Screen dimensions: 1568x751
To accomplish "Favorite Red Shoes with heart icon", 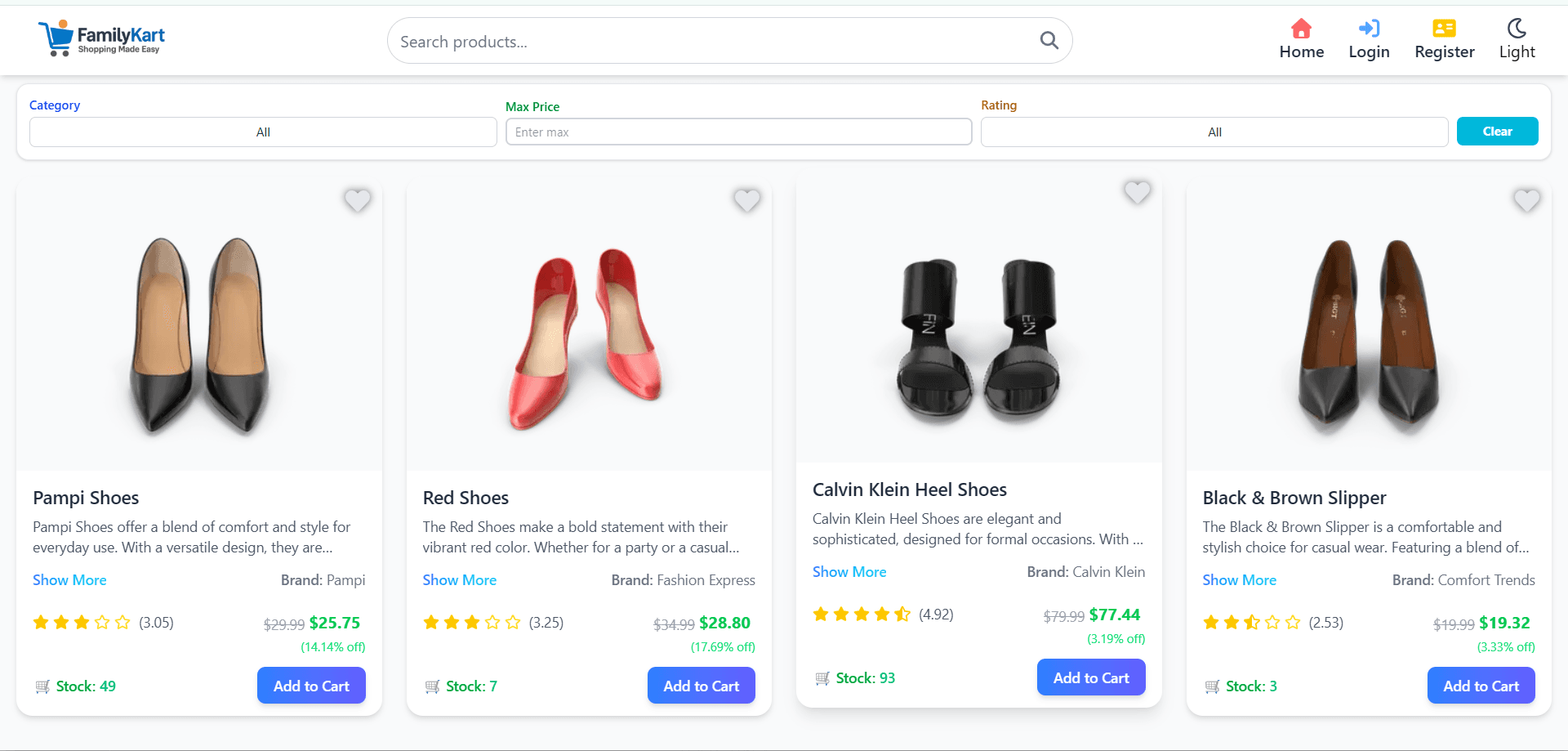I will coord(746,200).
